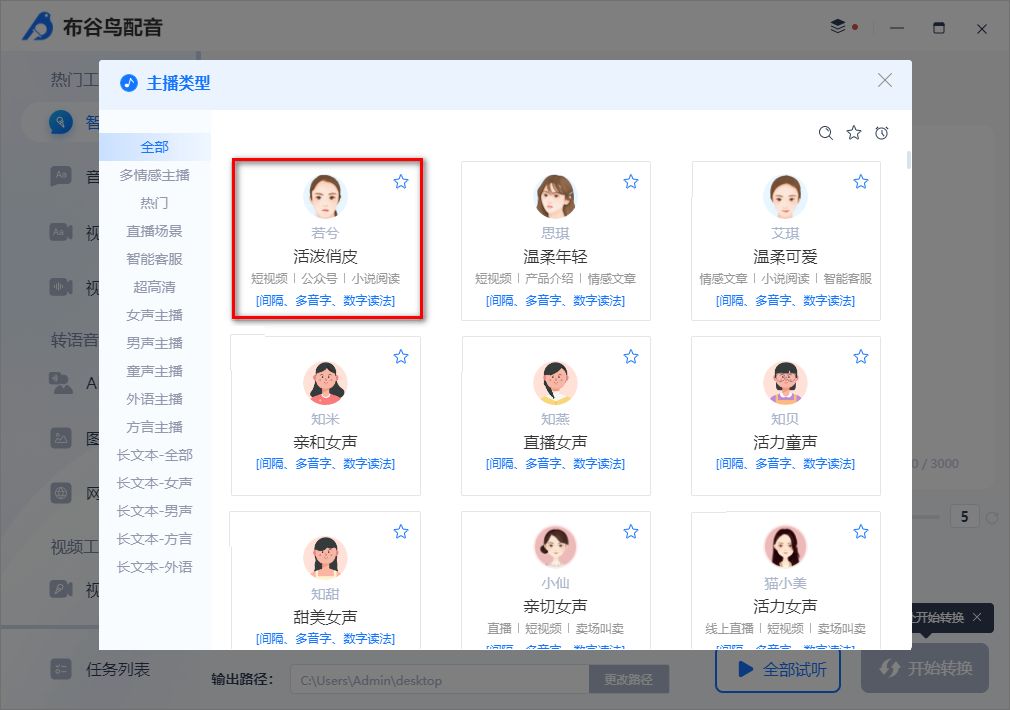Switch to the 长文本-全部 category
This screenshot has height=710, width=1010.
tap(155, 456)
